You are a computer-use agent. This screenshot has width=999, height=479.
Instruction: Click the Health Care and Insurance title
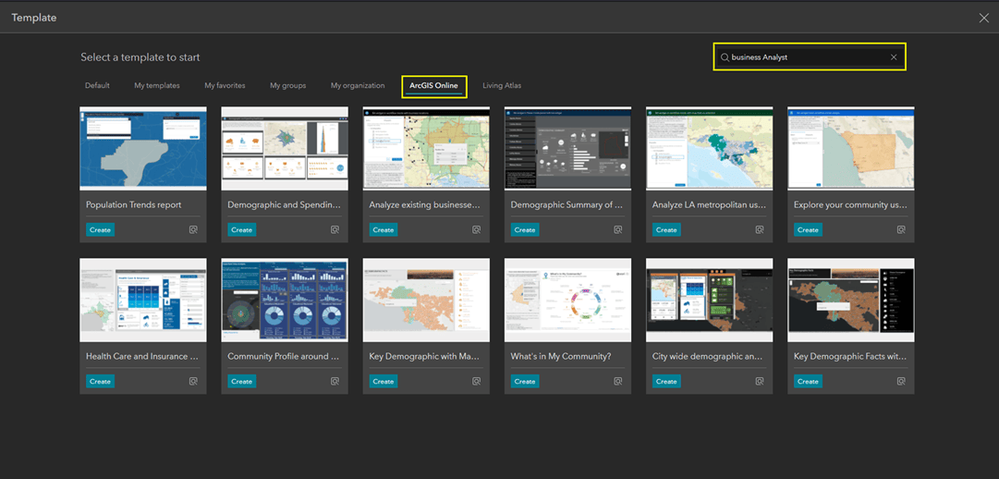(143, 357)
